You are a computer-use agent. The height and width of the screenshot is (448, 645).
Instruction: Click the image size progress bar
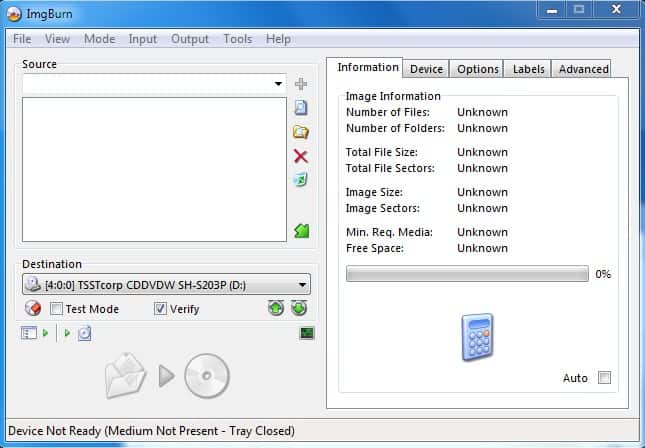coord(467,274)
